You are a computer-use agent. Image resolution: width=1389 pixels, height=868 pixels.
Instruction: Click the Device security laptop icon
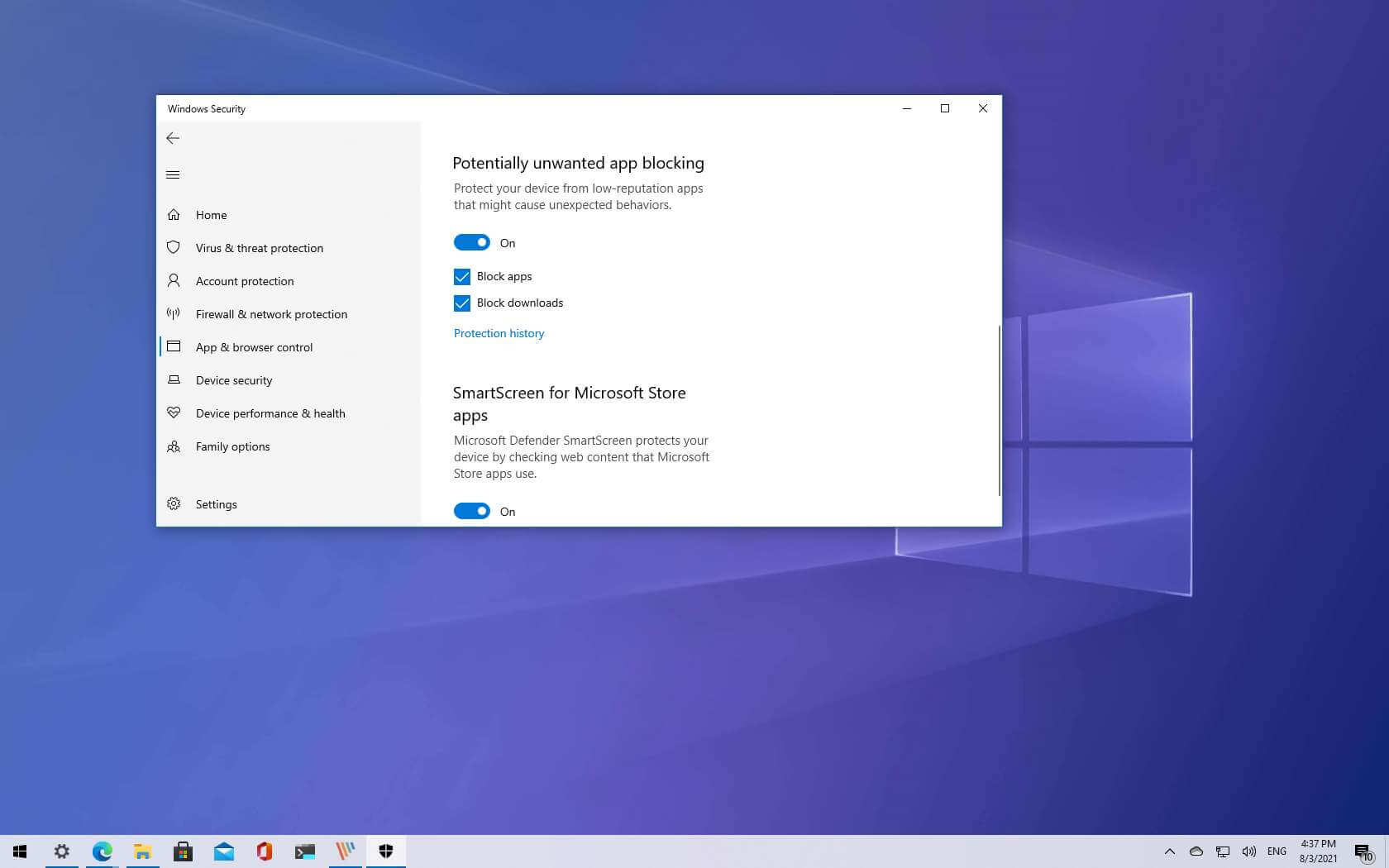(174, 380)
